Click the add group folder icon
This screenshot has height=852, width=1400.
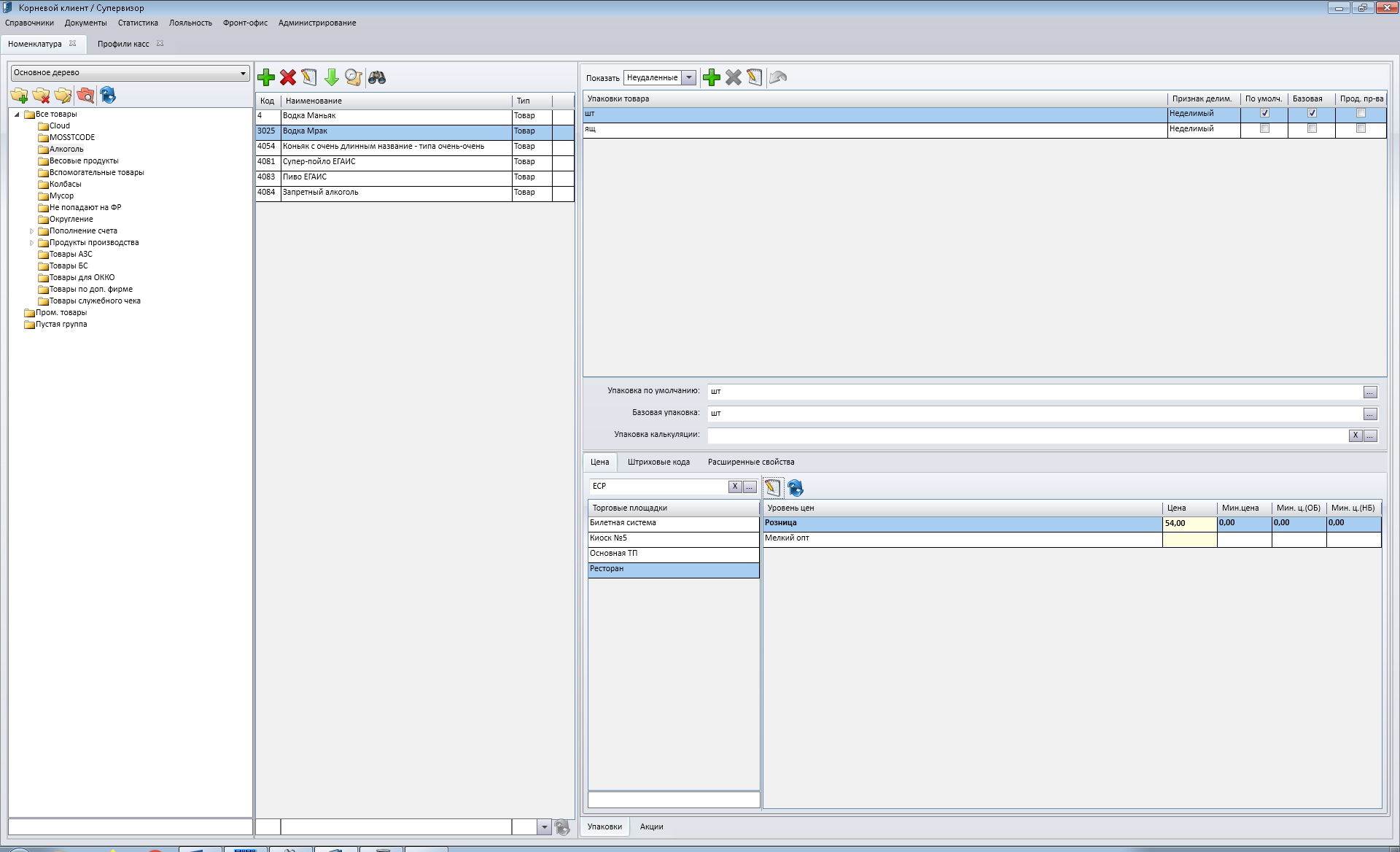click(x=19, y=96)
